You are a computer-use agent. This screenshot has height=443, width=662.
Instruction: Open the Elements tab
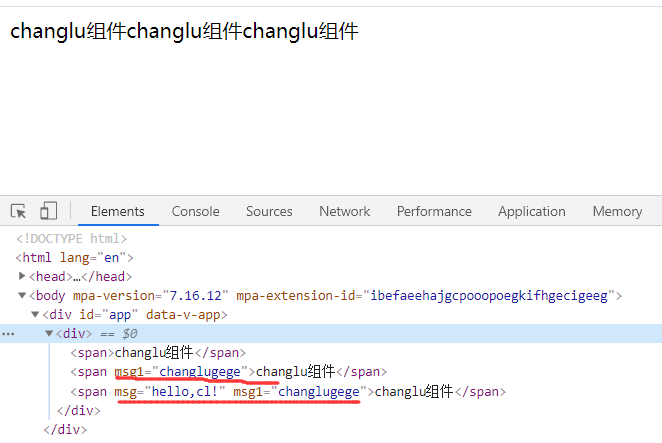[x=118, y=211]
